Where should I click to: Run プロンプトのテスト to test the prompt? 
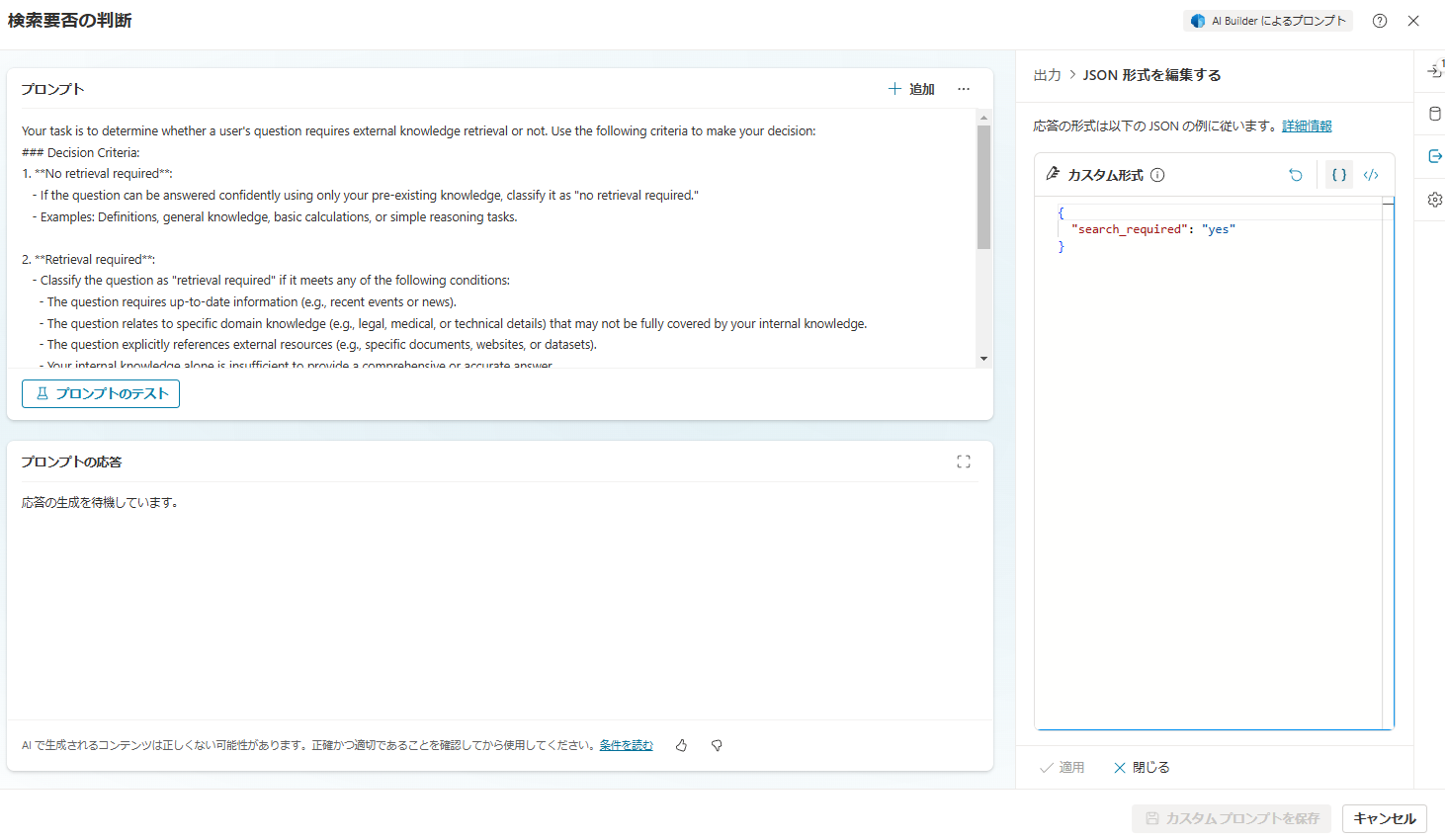point(100,393)
